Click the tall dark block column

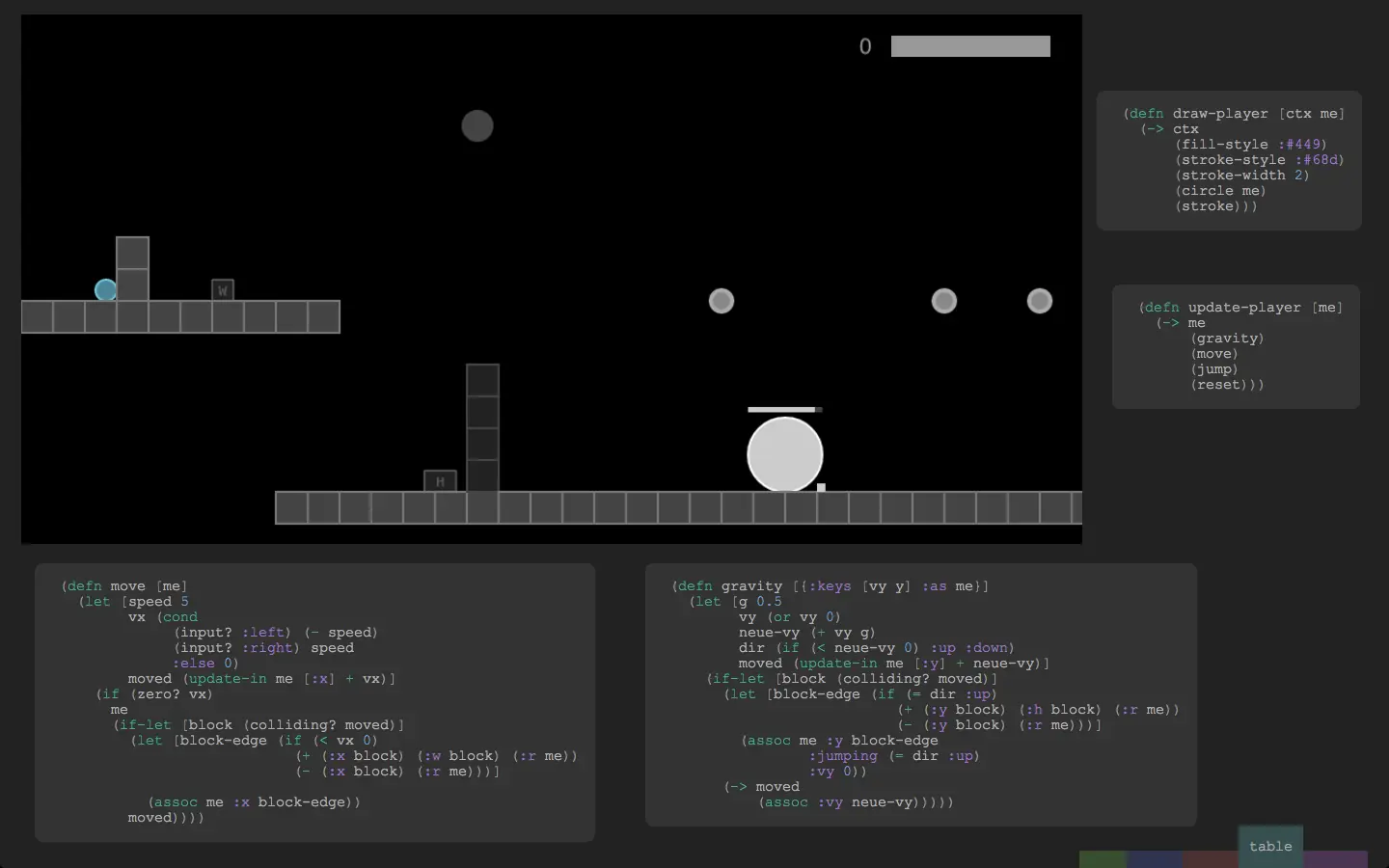483,428
